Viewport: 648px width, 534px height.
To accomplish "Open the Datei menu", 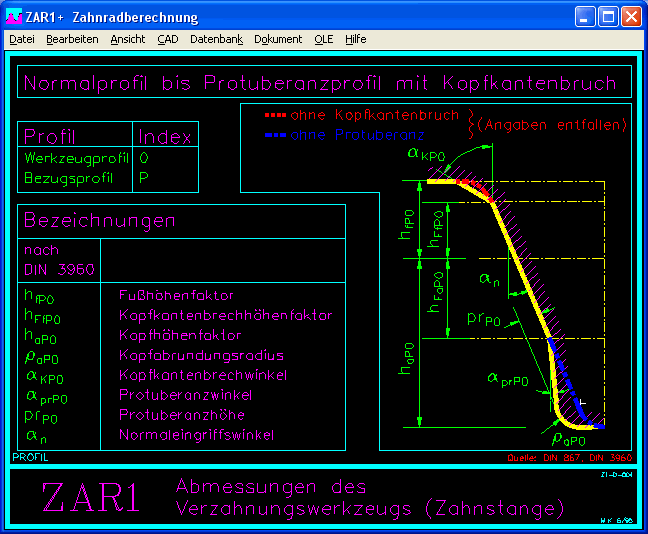I will point(21,39).
